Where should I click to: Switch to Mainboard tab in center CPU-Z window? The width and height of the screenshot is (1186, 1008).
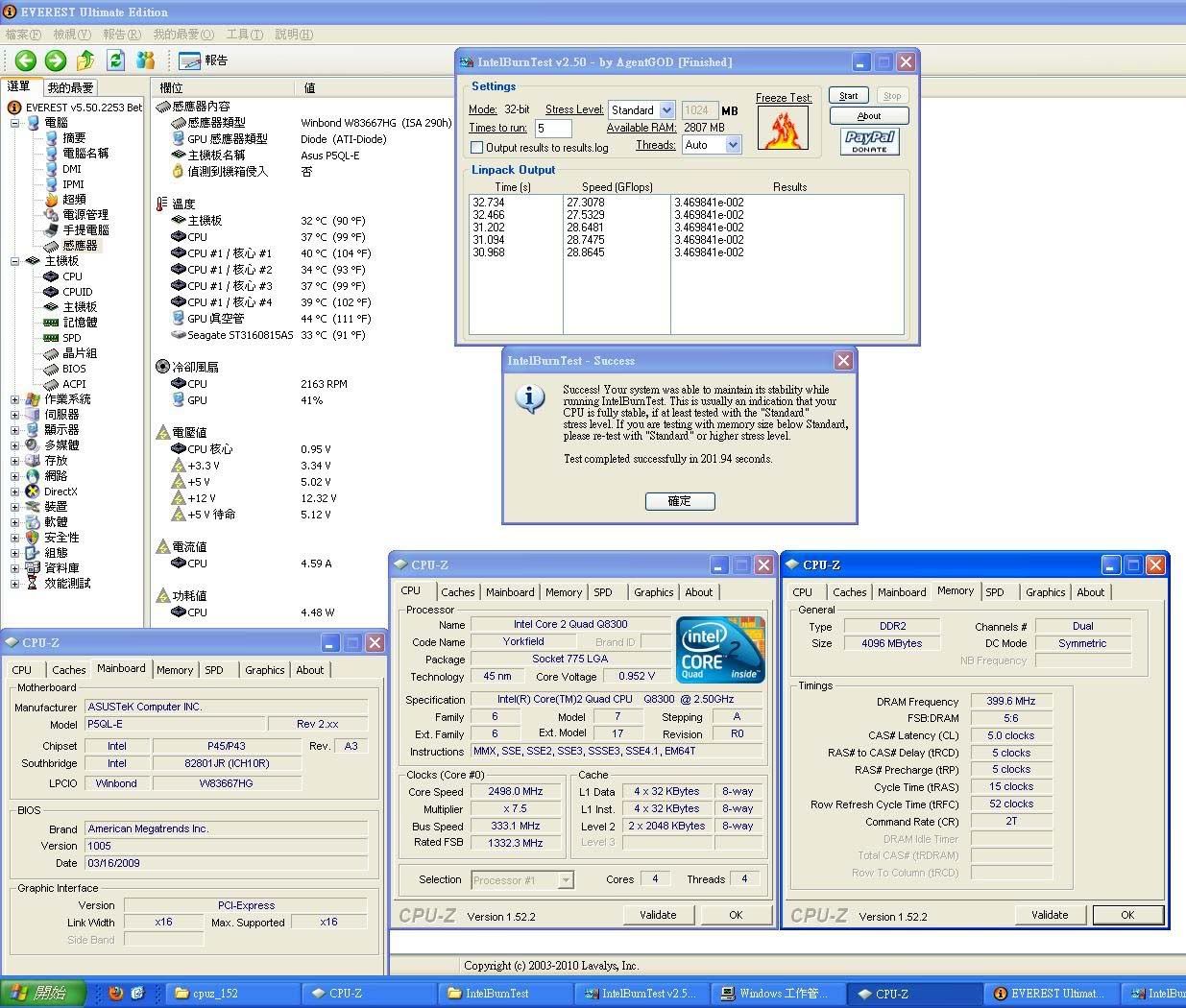pos(510,592)
